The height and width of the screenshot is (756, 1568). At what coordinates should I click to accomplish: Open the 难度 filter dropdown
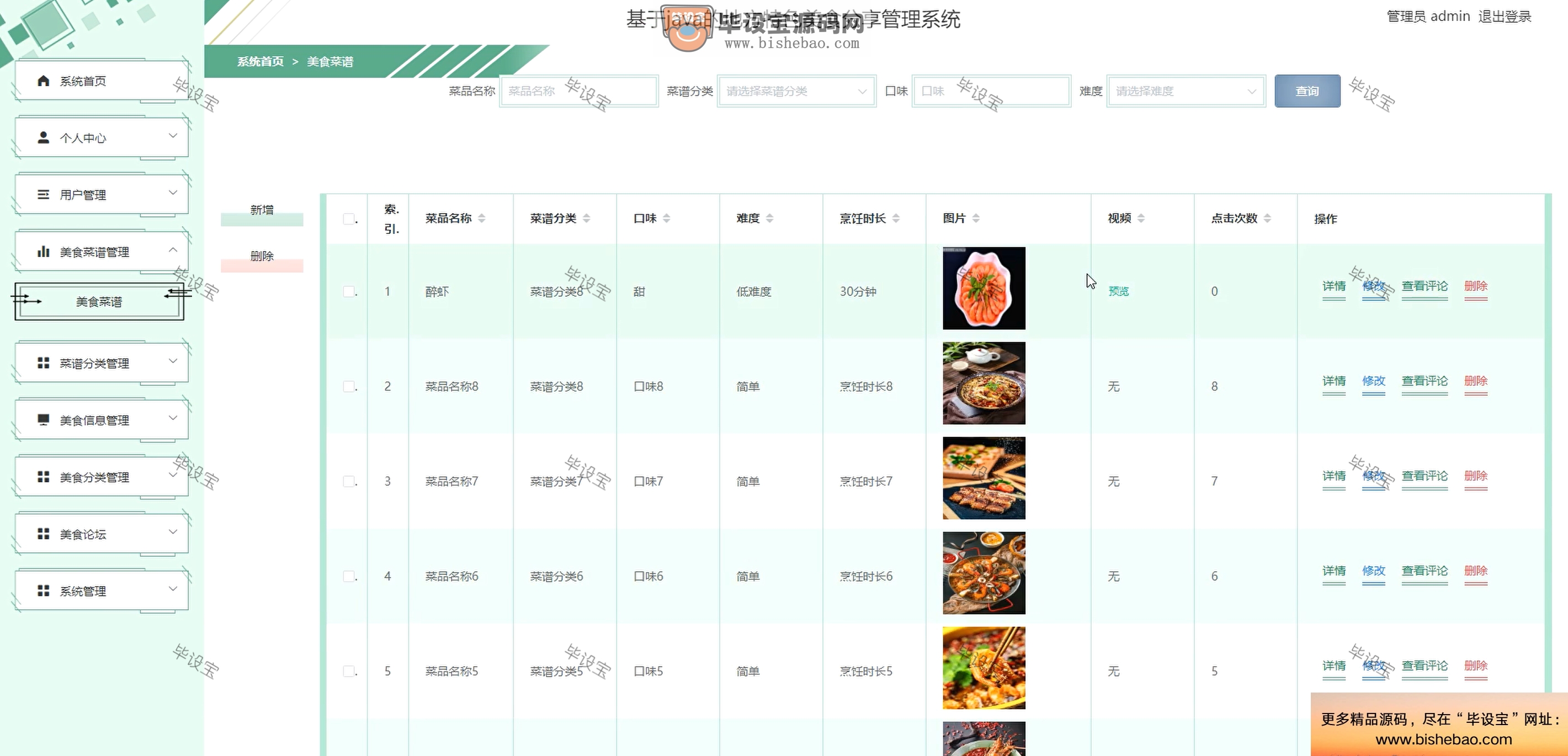coord(1186,91)
